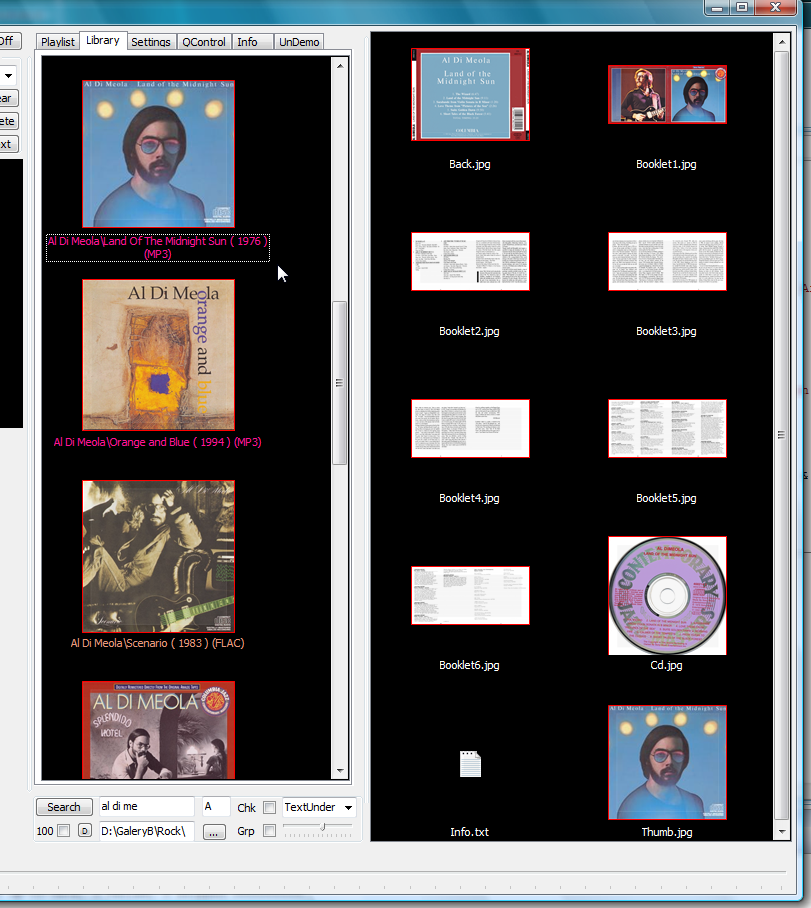The height and width of the screenshot is (908, 811).
Task: Open the Info tab
Action: pyautogui.click(x=252, y=42)
